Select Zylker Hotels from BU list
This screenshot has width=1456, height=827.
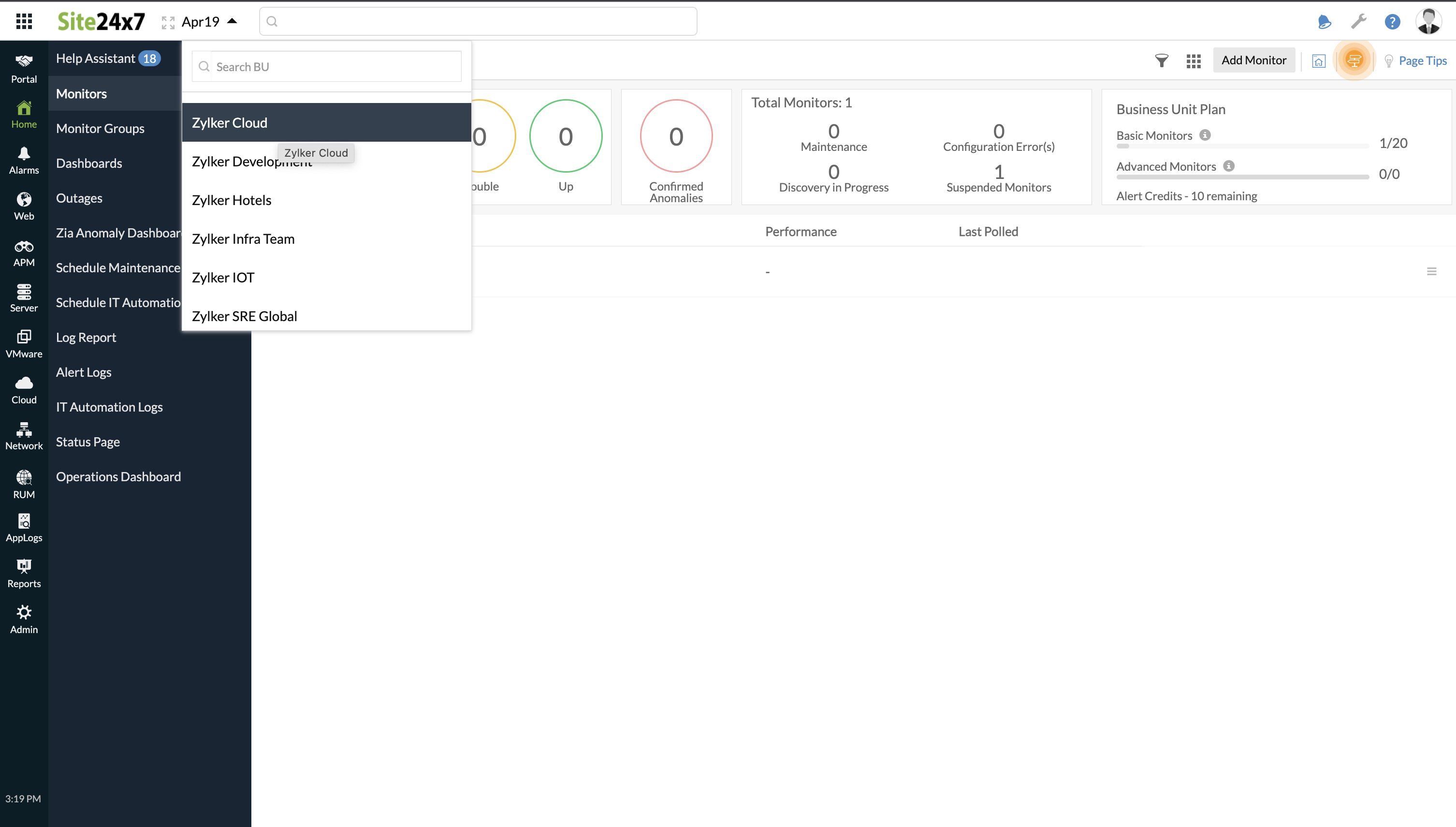pyautogui.click(x=231, y=199)
